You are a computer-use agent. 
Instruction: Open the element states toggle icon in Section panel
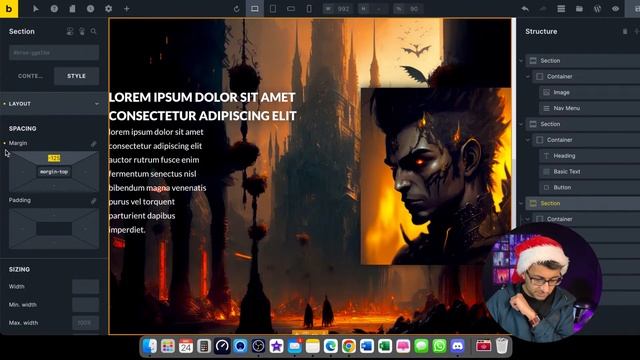point(70,31)
